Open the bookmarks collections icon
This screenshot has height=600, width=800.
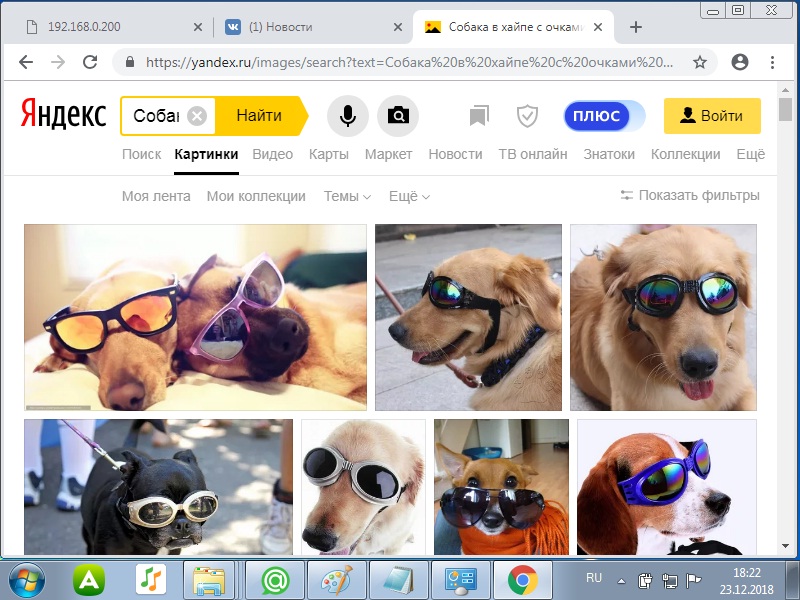(x=479, y=116)
